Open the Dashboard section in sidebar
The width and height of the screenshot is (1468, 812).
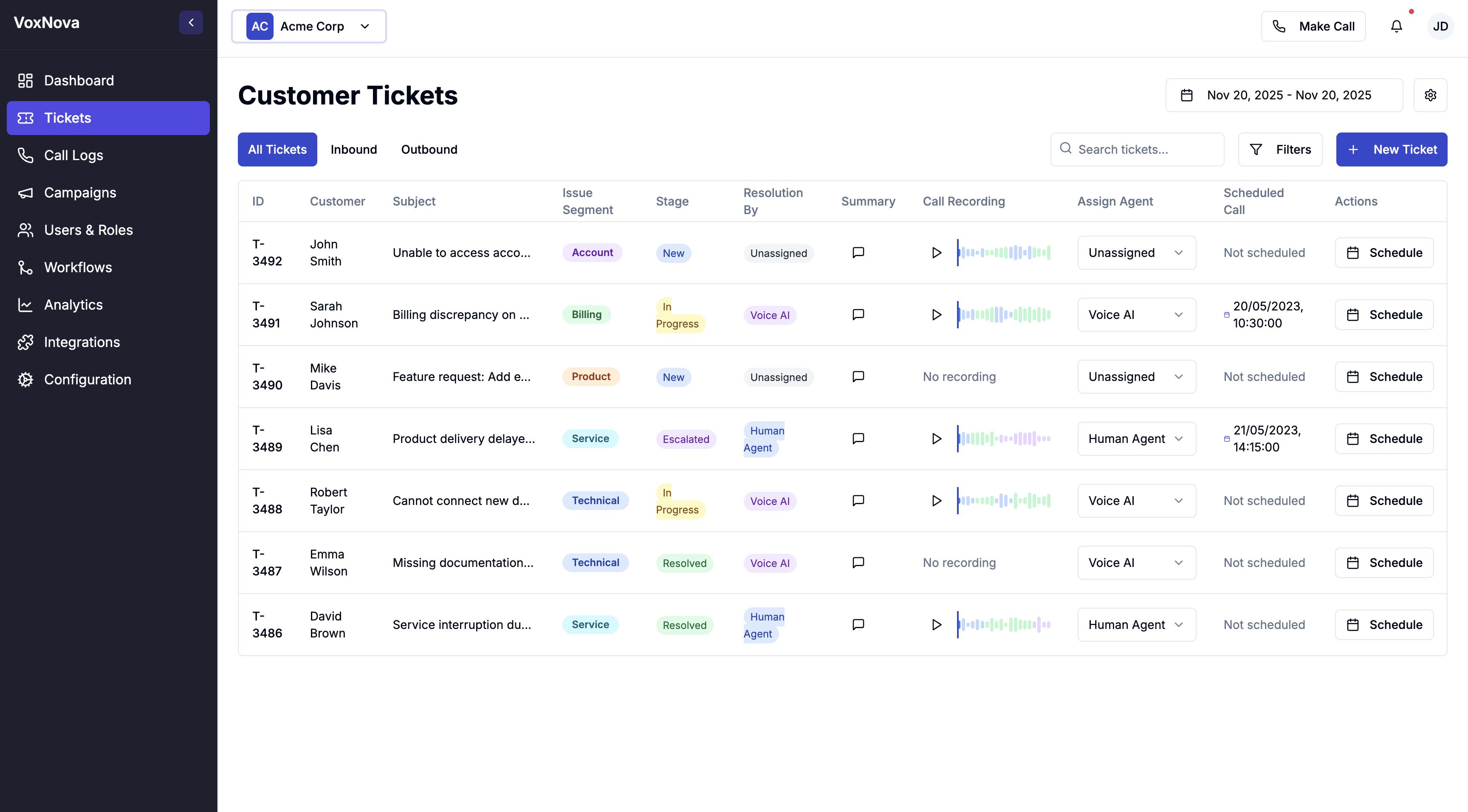pyautogui.click(x=79, y=80)
